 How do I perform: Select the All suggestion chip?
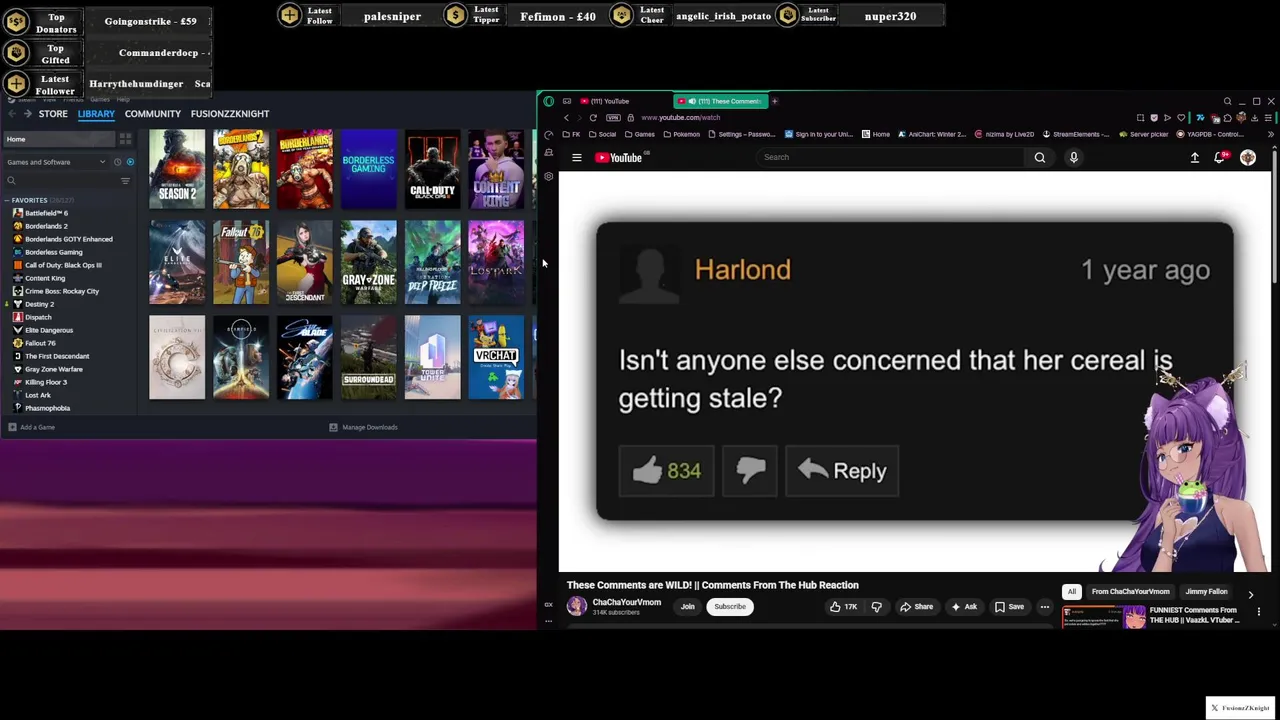(x=1071, y=592)
